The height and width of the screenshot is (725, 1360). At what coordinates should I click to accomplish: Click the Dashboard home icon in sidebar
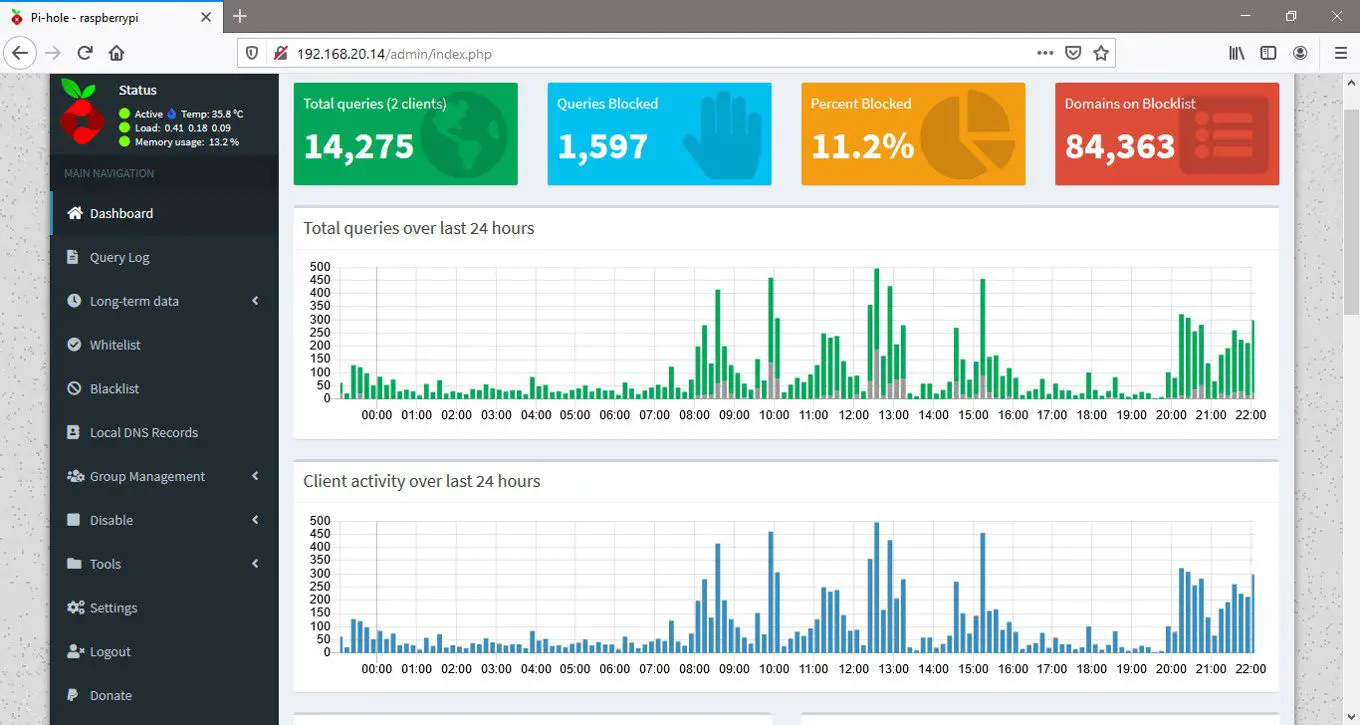tap(74, 213)
